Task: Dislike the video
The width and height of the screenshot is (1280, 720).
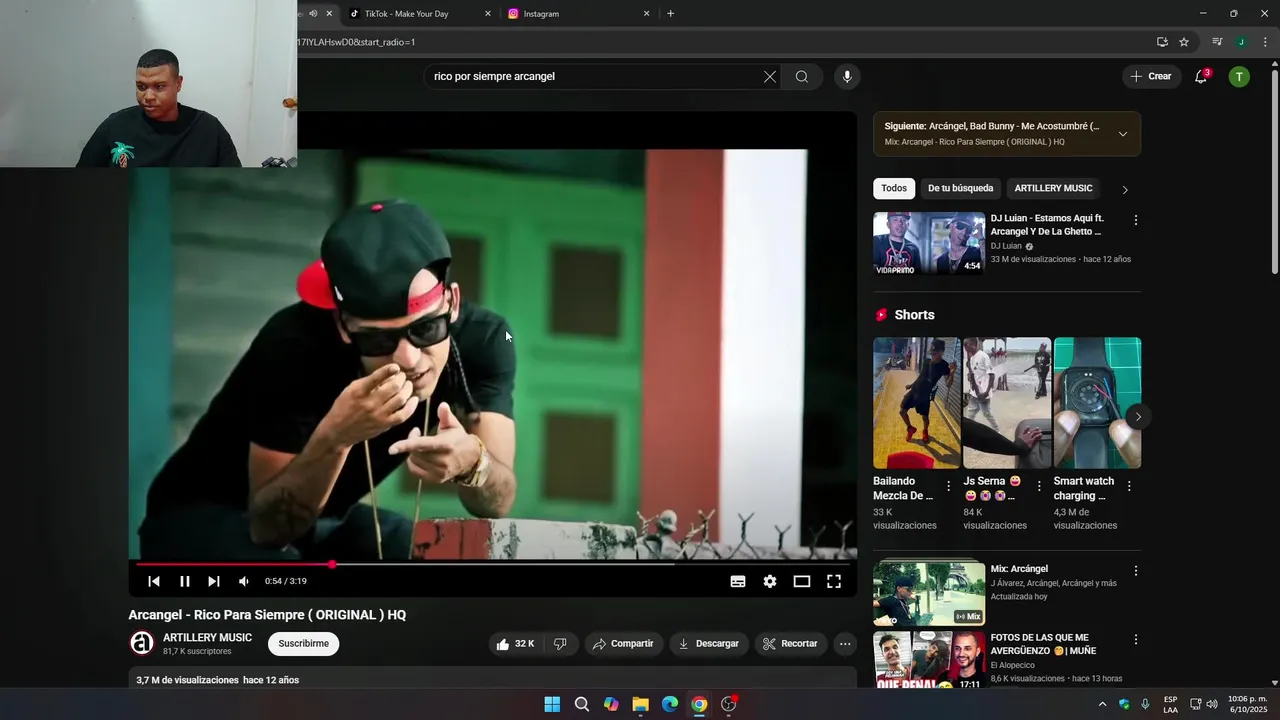Action: pos(560,644)
